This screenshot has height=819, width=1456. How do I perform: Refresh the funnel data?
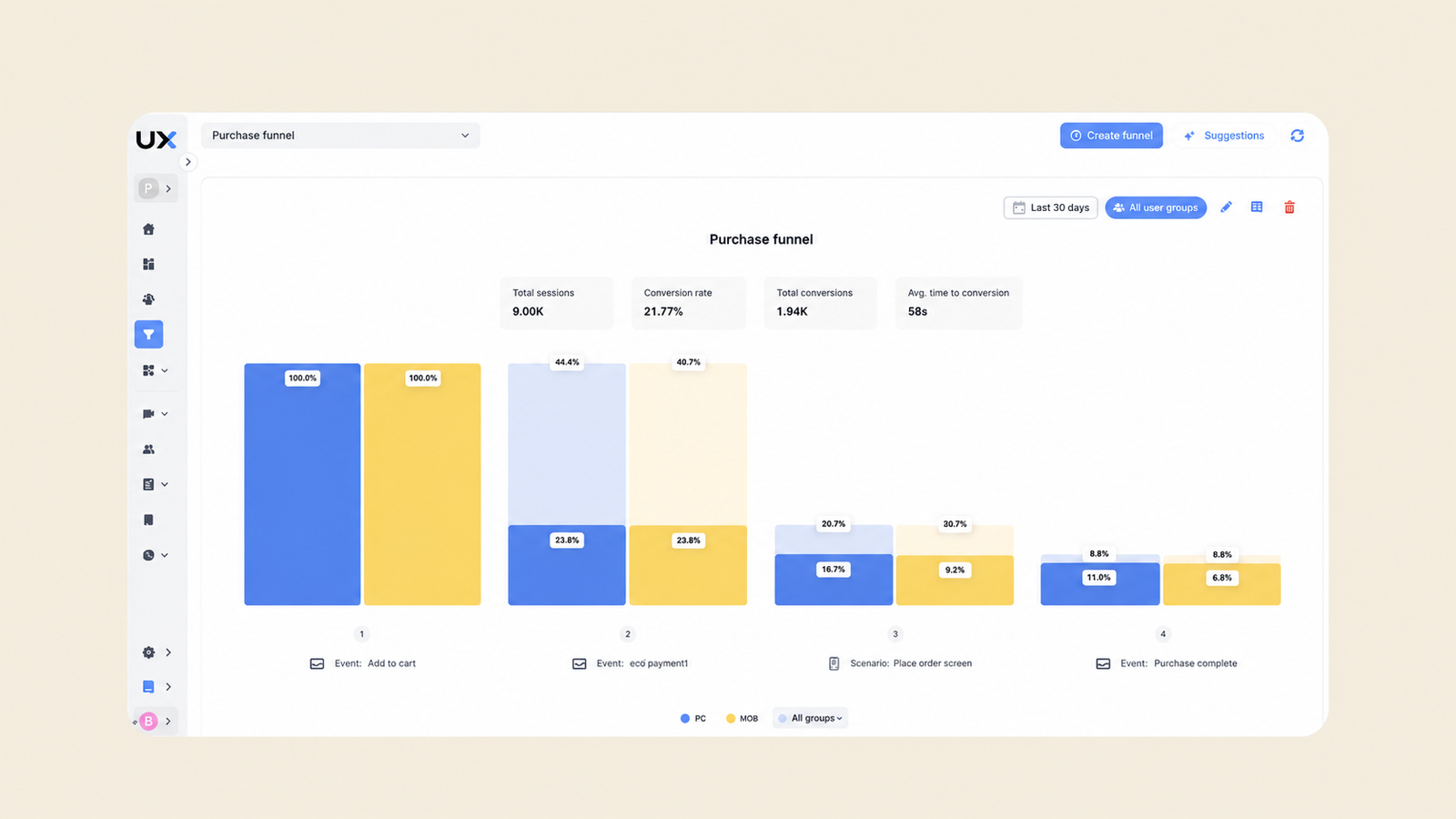tap(1298, 136)
